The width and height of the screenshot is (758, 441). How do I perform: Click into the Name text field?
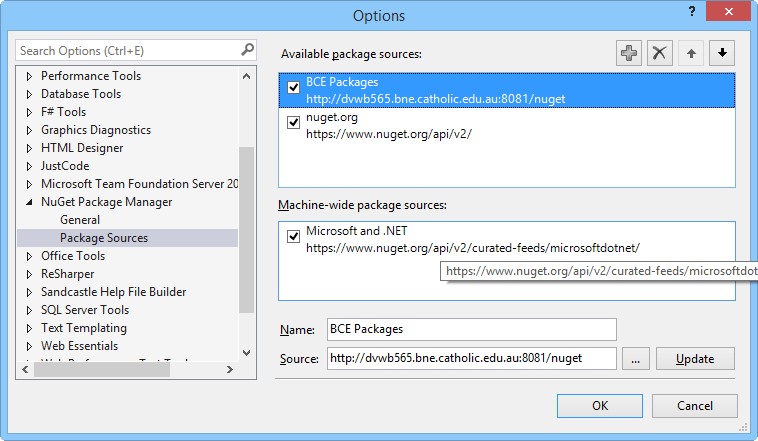(471, 329)
